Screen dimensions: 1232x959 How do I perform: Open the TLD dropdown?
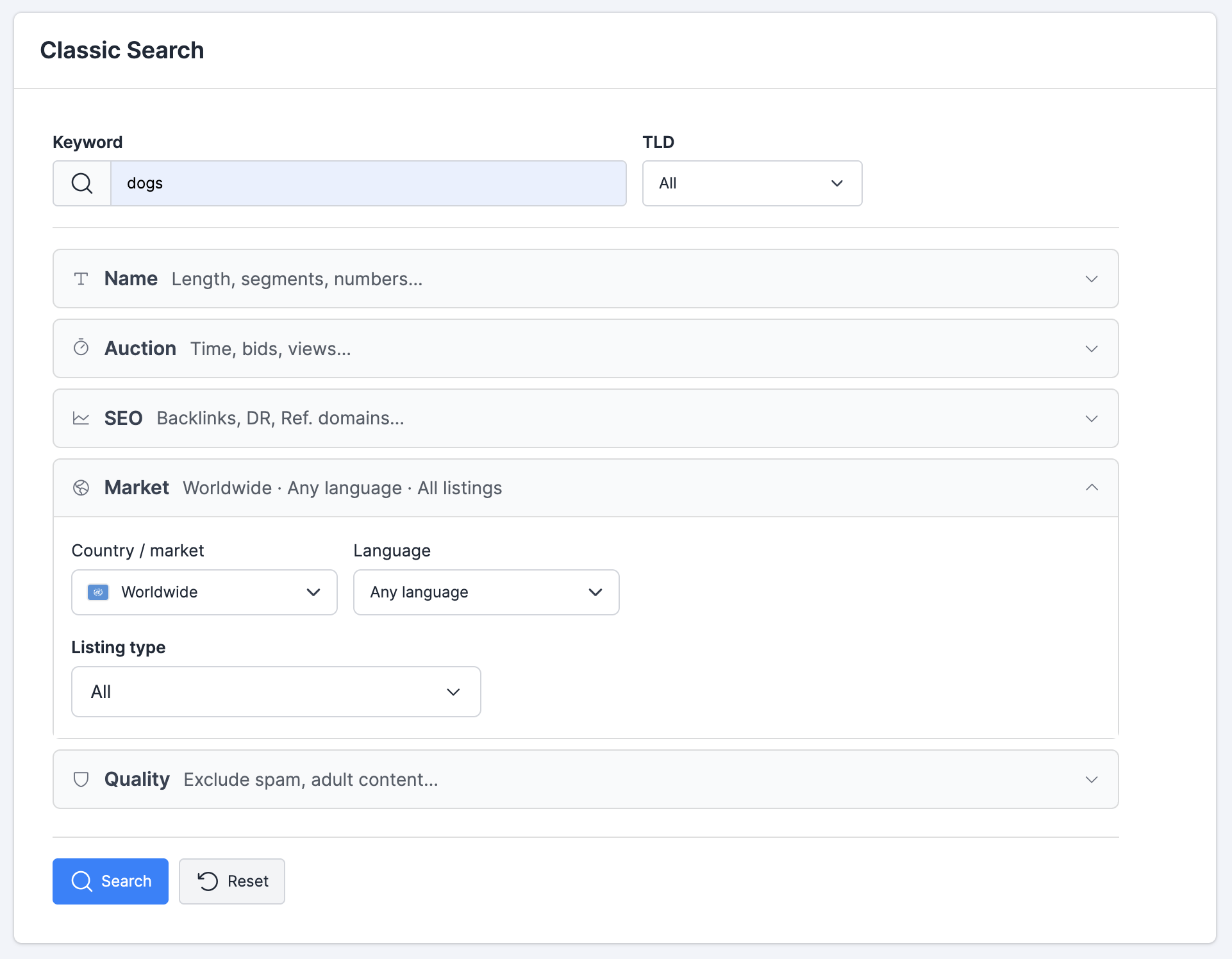coord(752,183)
